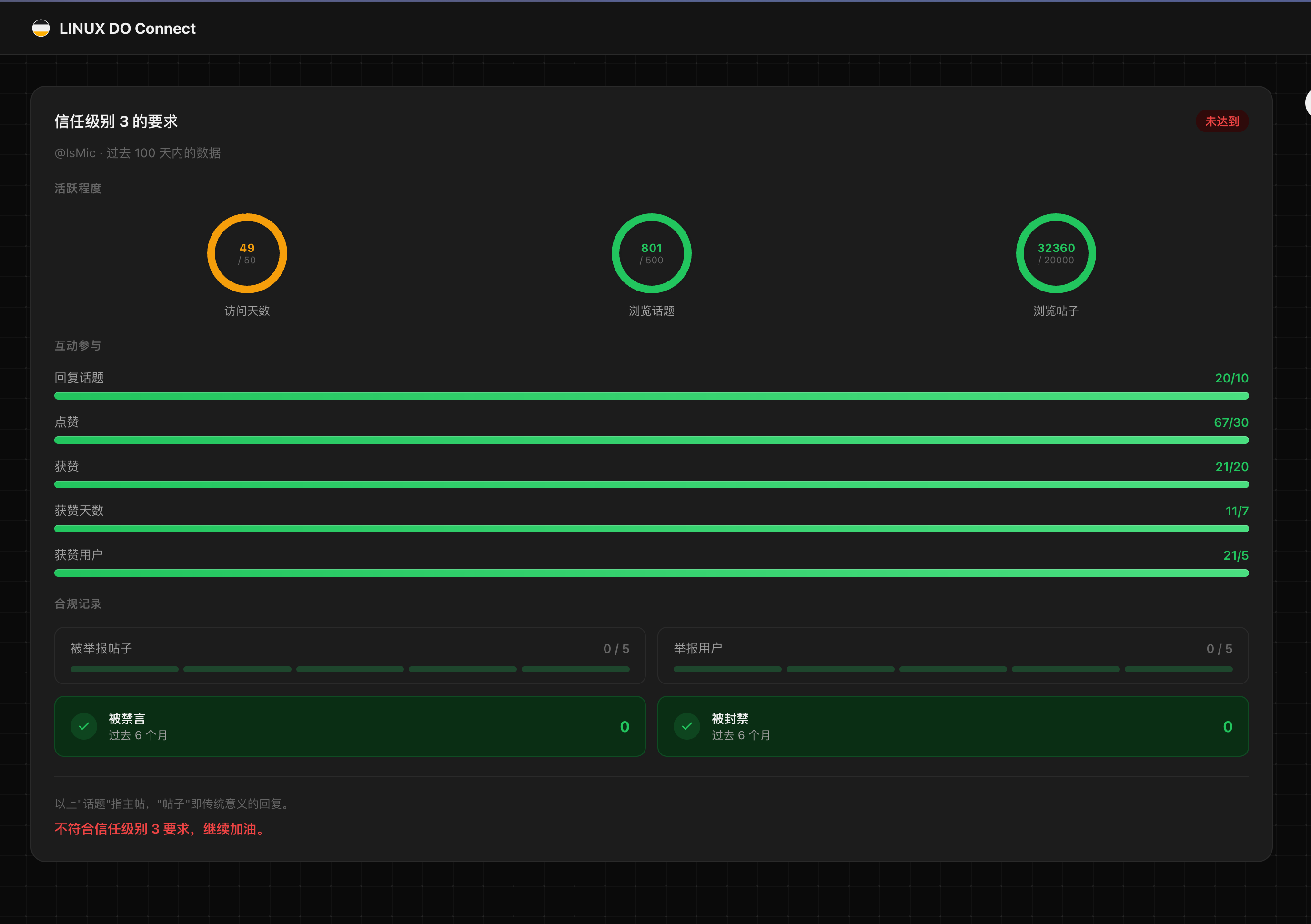The width and height of the screenshot is (1311, 924).
Task: Click the 浏览话题 801/500 green ring
Action: click(652, 253)
